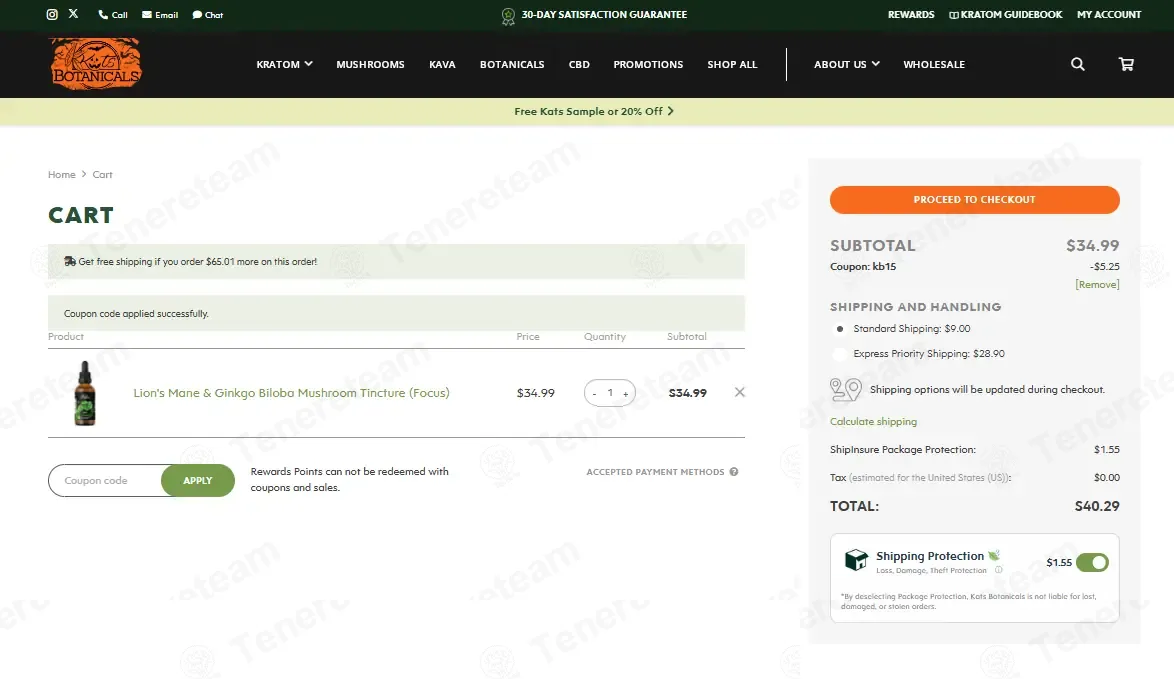Remove Lion's Mane tincture with X icon
The width and height of the screenshot is (1174, 679).
pos(740,392)
